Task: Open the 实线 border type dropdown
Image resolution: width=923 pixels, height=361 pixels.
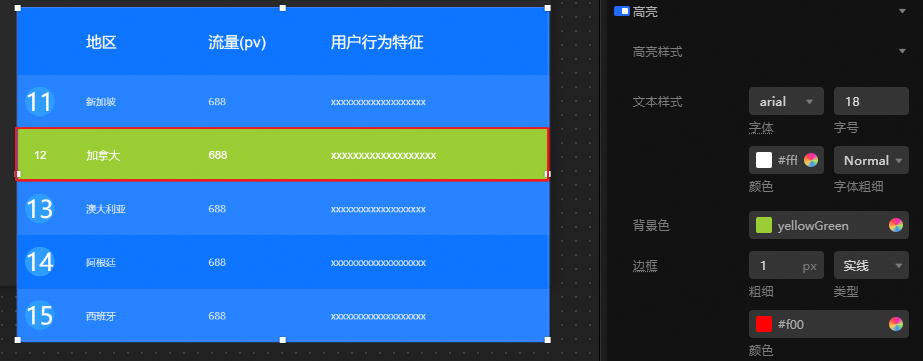Action: 871,266
